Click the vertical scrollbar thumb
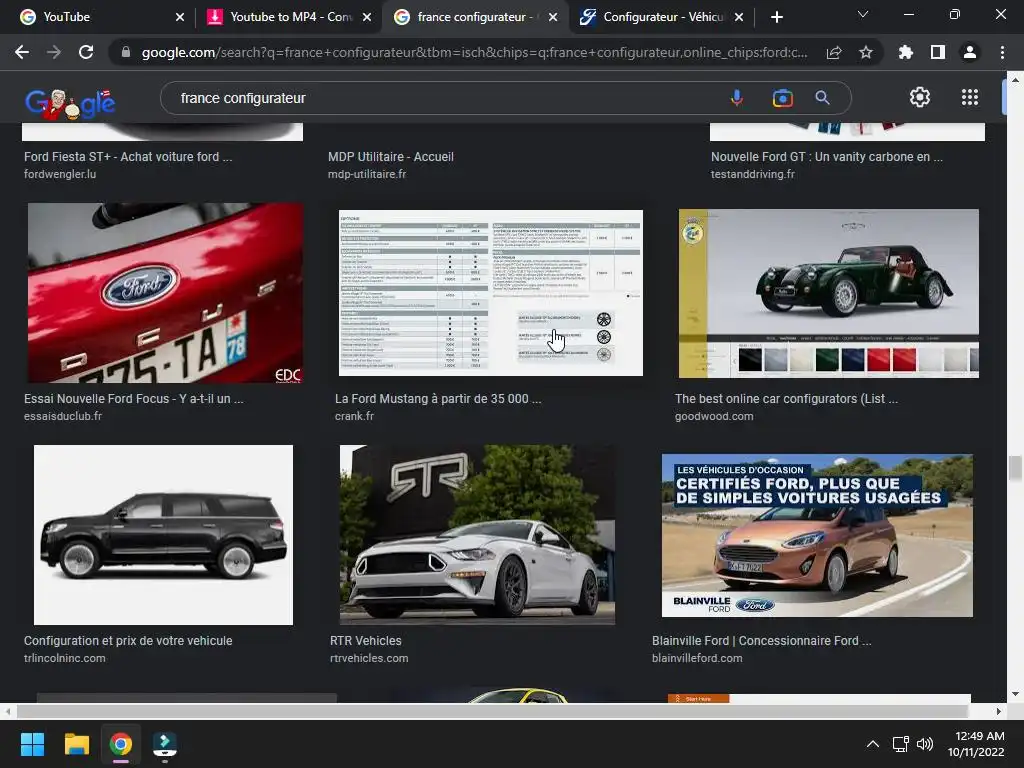This screenshot has width=1024, height=768. (1014, 469)
